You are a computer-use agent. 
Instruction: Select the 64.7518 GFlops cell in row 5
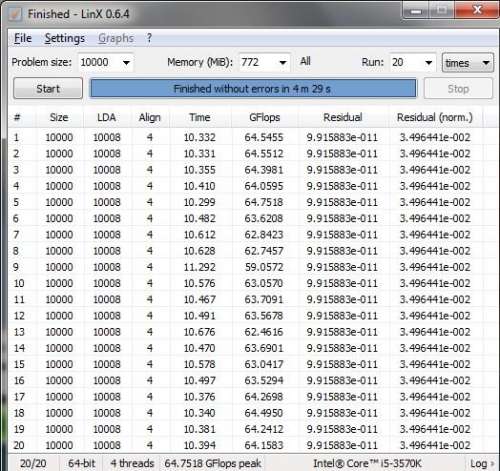[264, 202]
